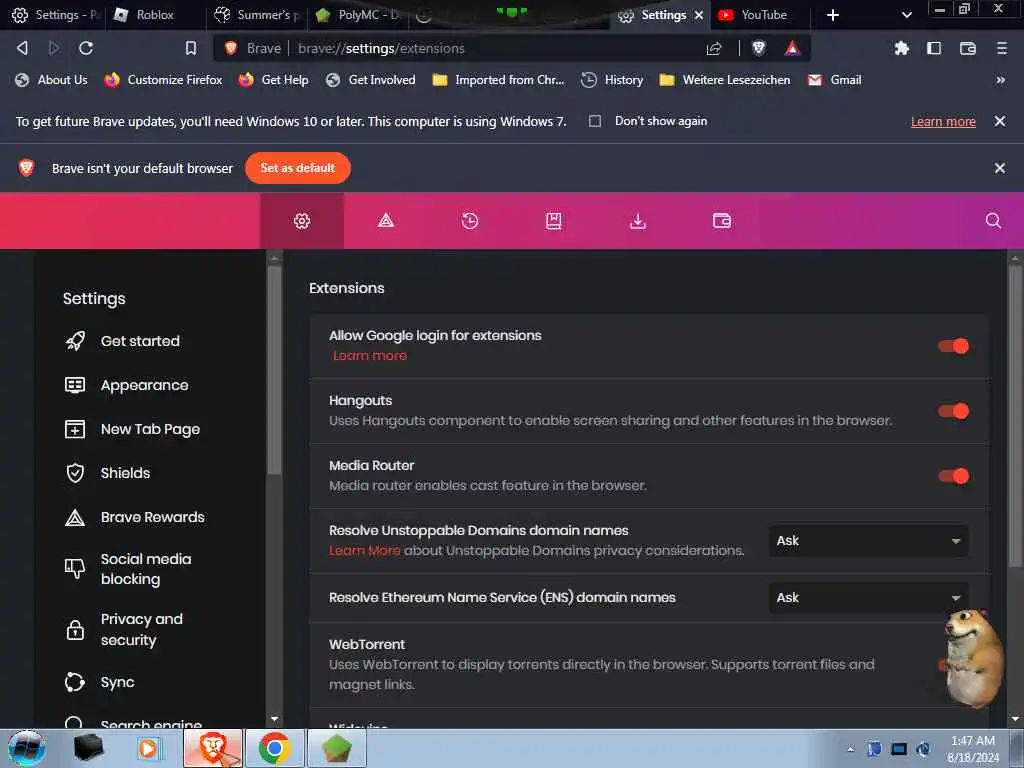
Task: Bookmark this page icon
Action: 191,48
